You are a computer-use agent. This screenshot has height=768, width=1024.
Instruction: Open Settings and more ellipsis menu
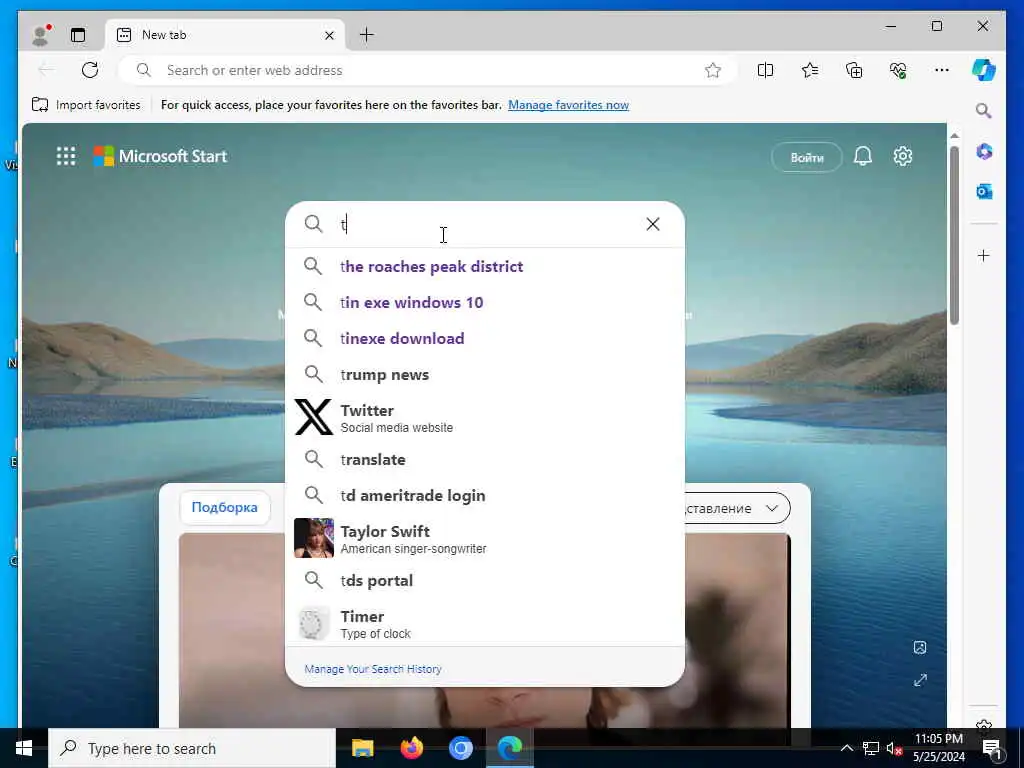[x=942, y=70]
